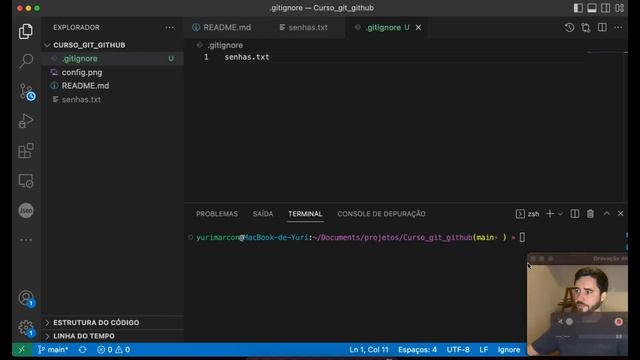The height and width of the screenshot is (360, 640).
Task: Open senhas.txt in explorer tree
Action: (x=113, y=99)
